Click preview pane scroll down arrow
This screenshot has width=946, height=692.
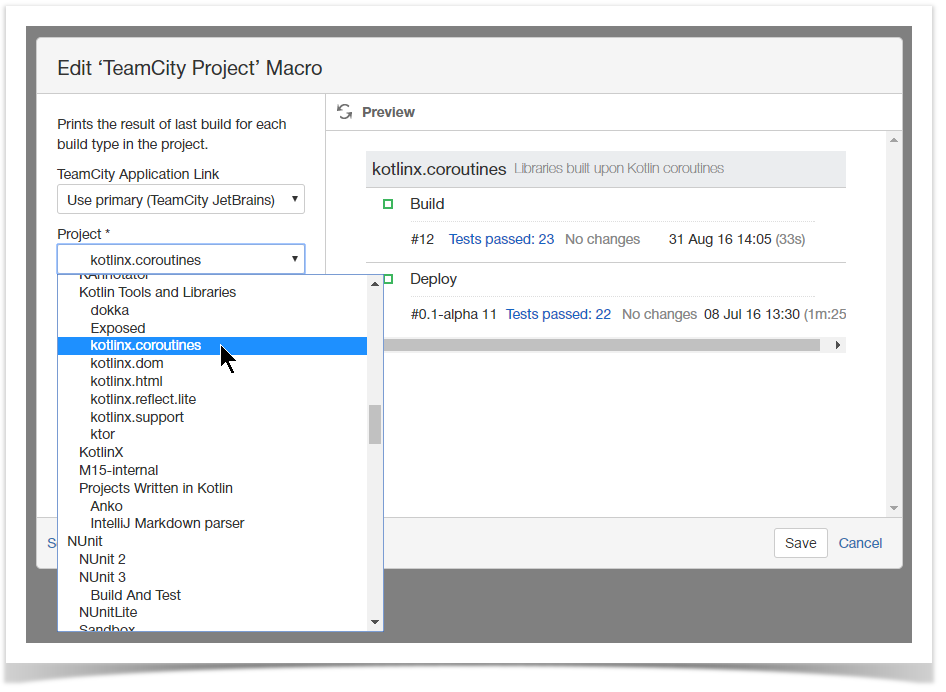click(x=894, y=508)
